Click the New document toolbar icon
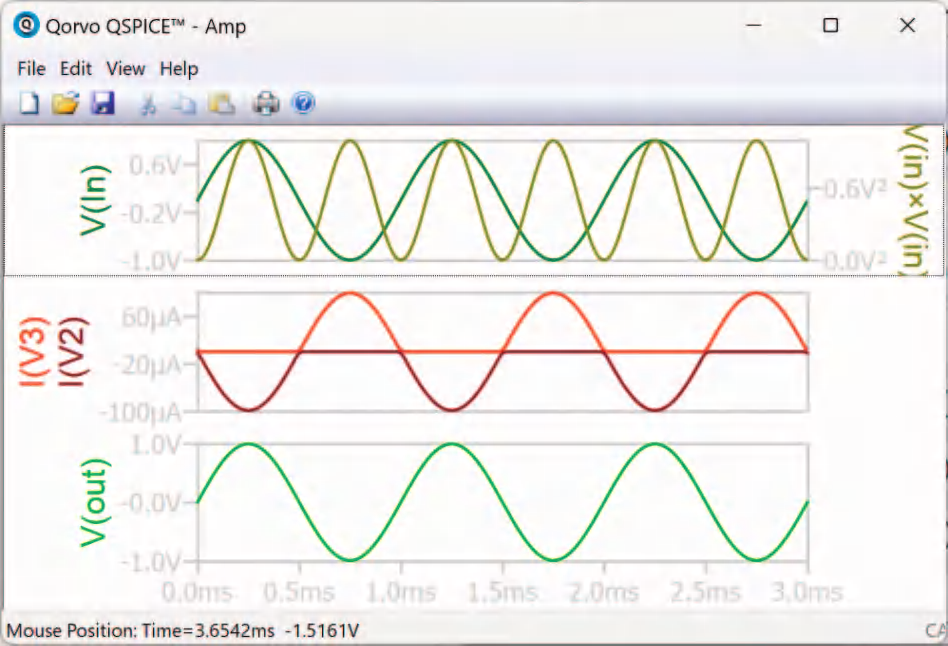948x646 pixels. click(x=29, y=103)
